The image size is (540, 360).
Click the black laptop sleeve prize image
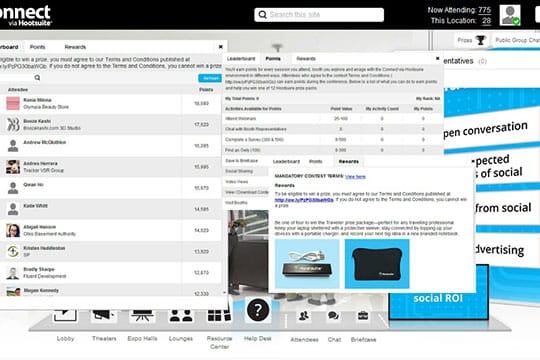[x=377, y=264]
